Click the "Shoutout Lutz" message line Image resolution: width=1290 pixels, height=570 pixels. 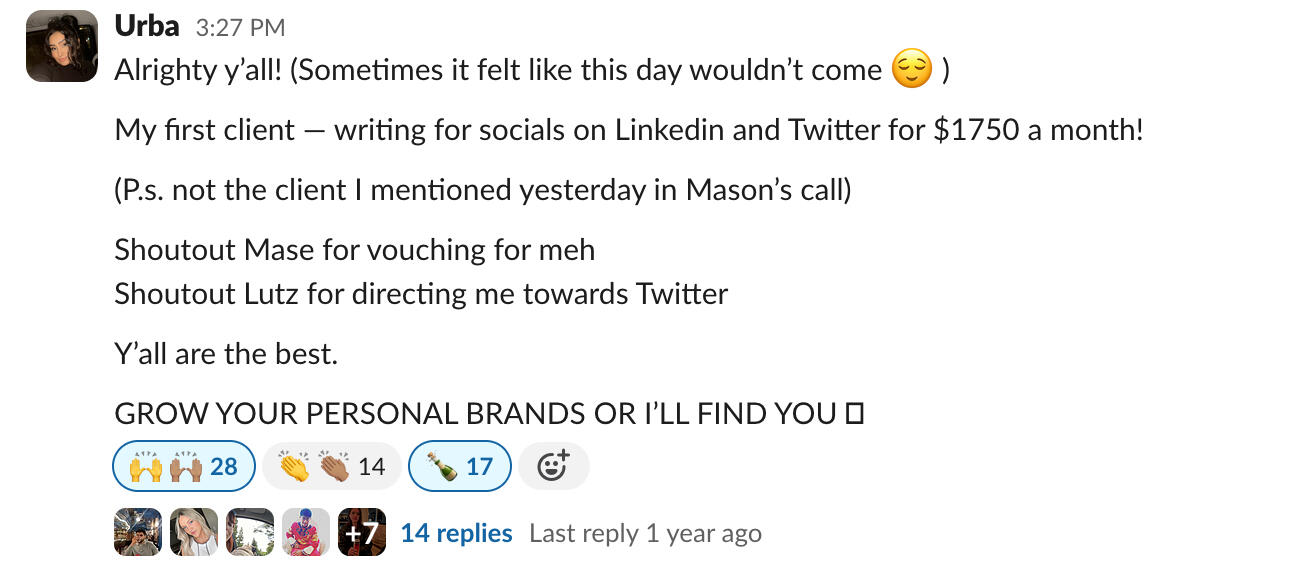coord(421,294)
